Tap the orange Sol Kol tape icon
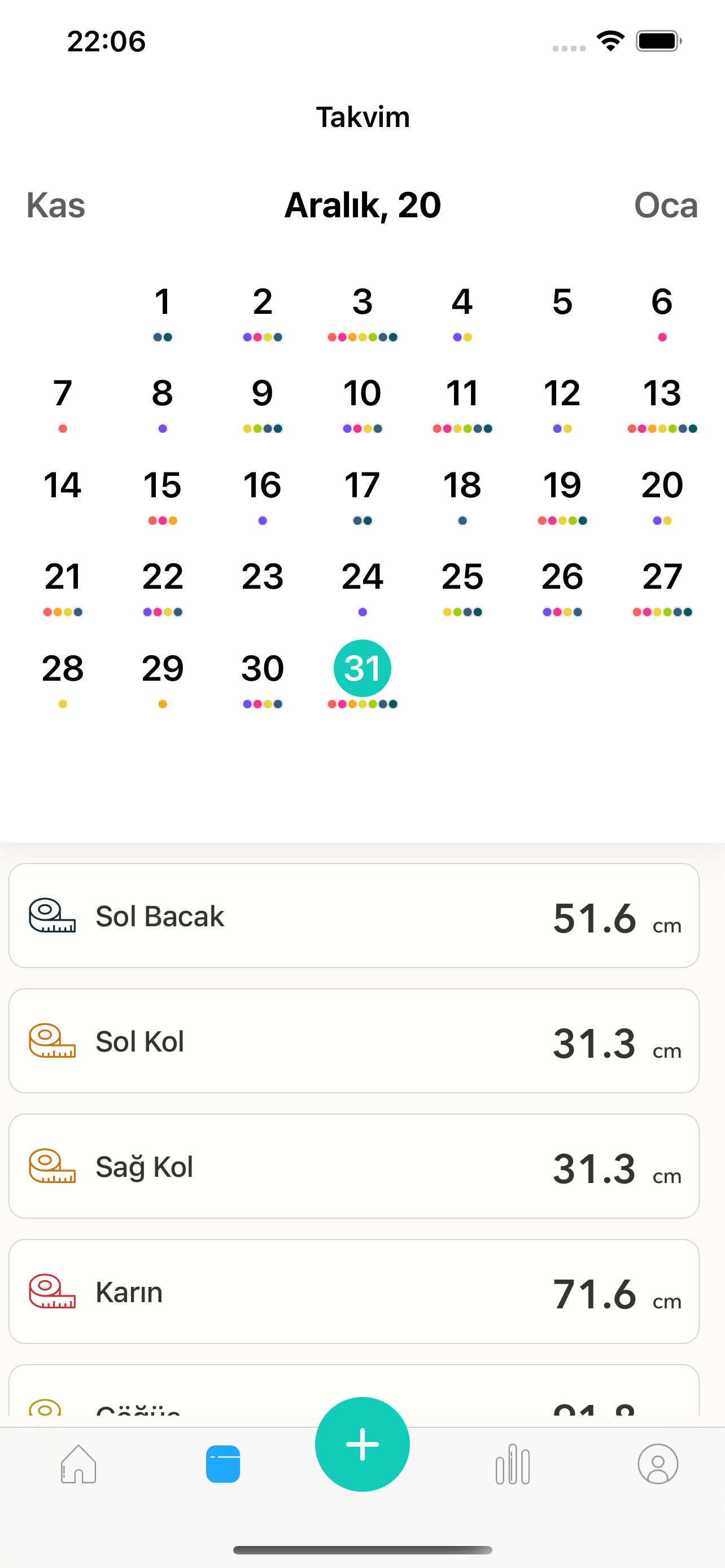The image size is (725, 1568). (53, 1041)
